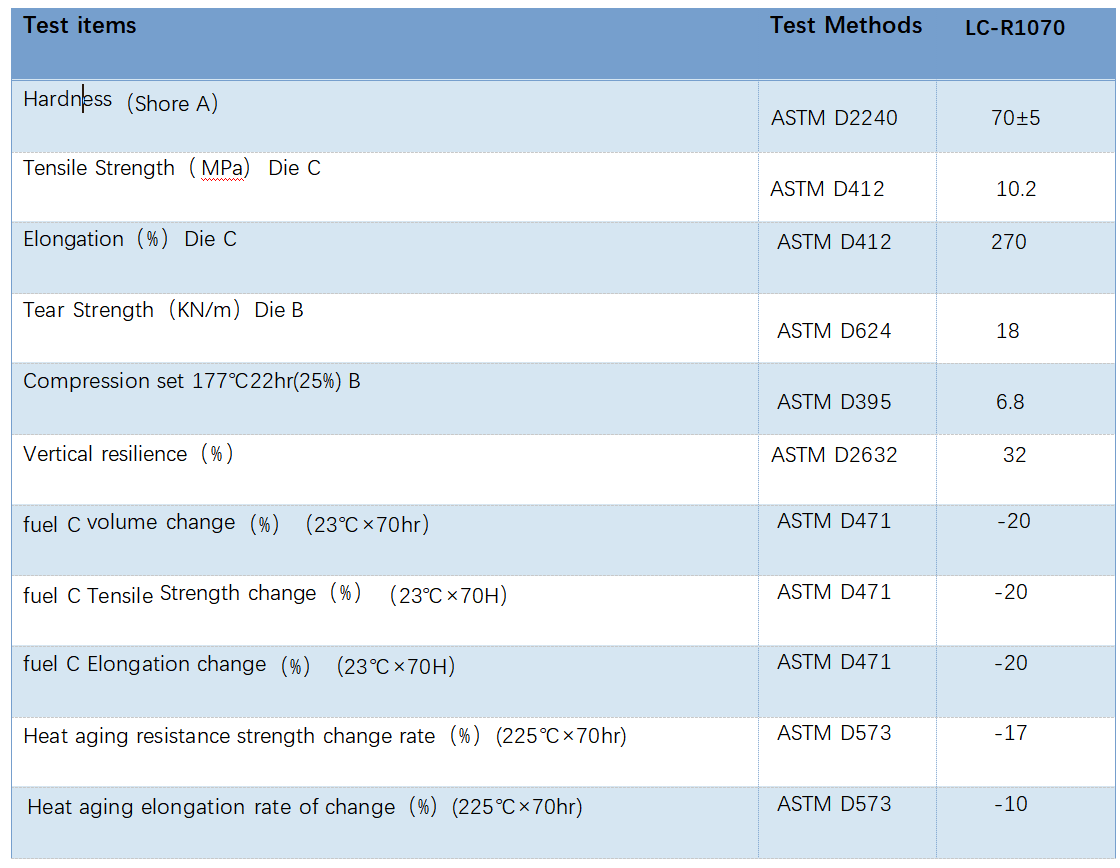Image resolution: width=1120 pixels, height=868 pixels.
Task: Click the 10.2 tensile strength value
Action: [1016, 189]
